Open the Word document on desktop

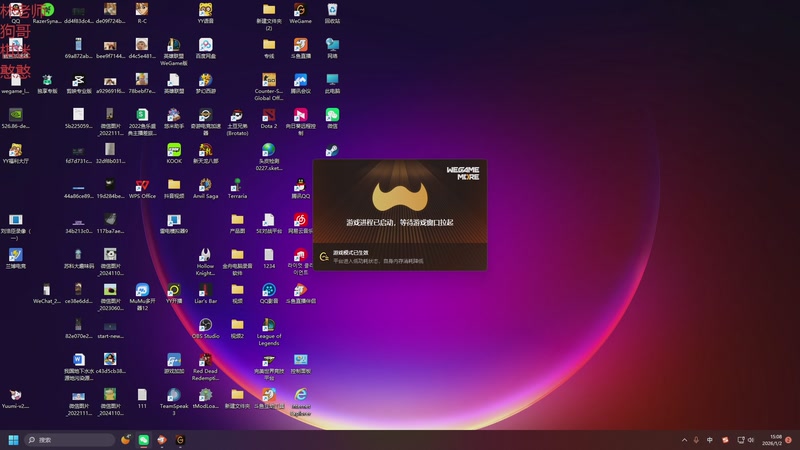pyautogui.click(x=79, y=367)
